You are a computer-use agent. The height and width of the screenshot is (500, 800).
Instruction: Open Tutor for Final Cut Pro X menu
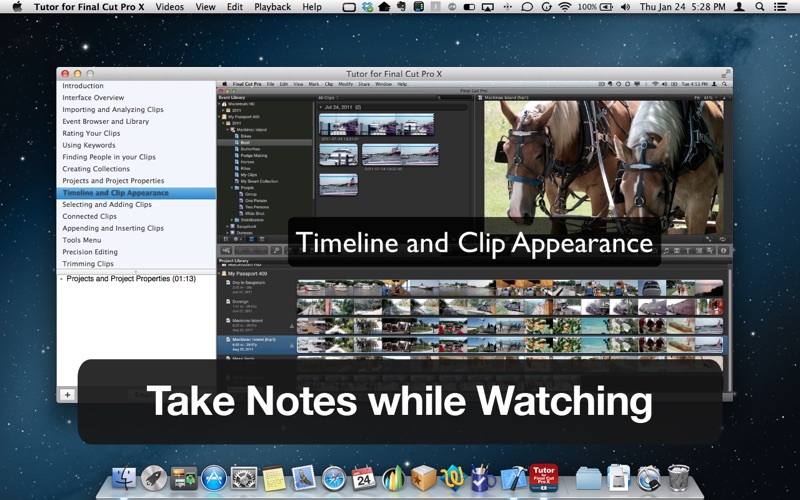tap(89, 7)
